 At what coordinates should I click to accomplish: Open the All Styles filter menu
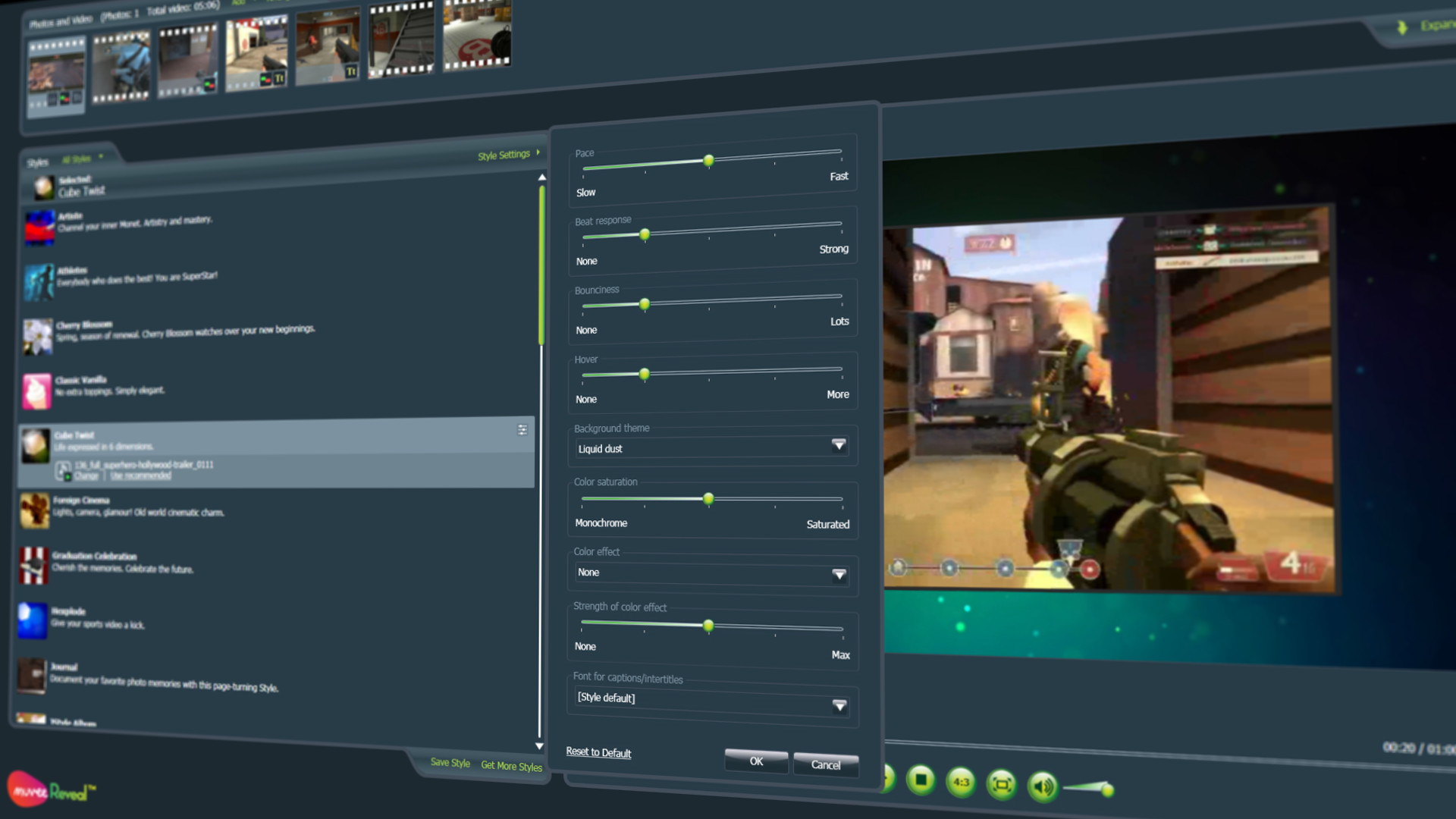coord(82,158)
